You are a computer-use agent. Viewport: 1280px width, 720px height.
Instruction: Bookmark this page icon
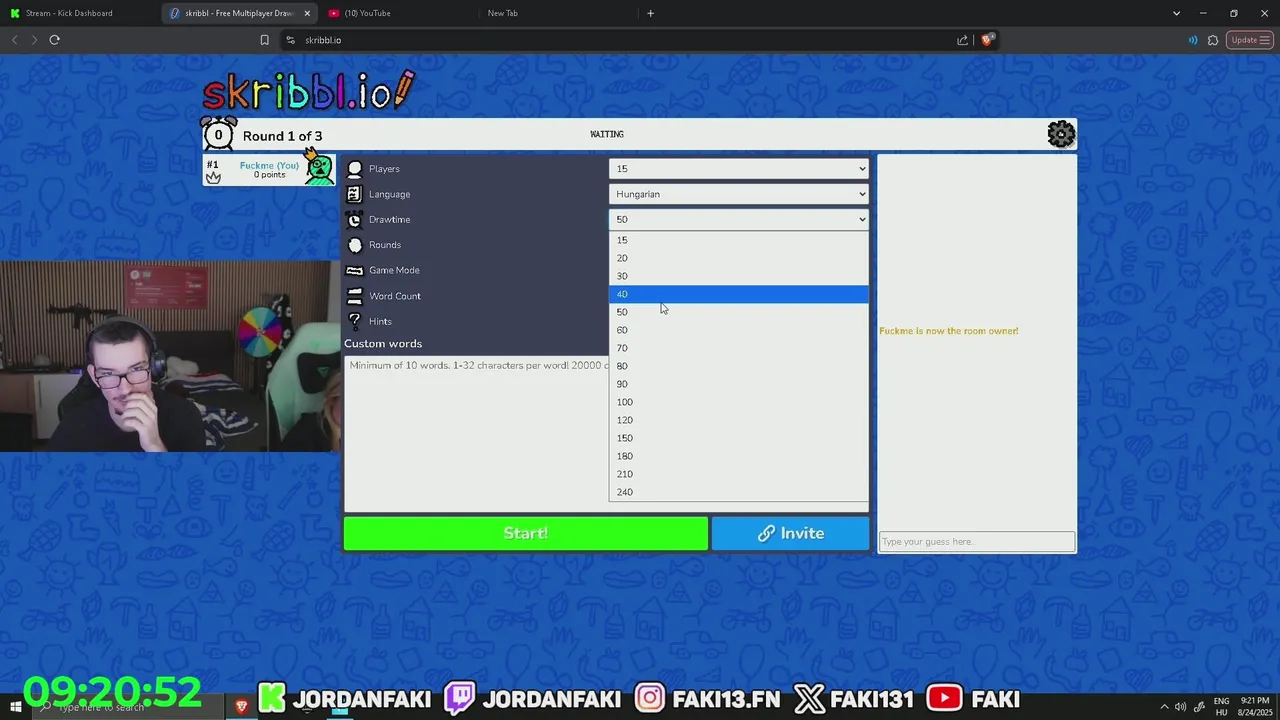264,40
